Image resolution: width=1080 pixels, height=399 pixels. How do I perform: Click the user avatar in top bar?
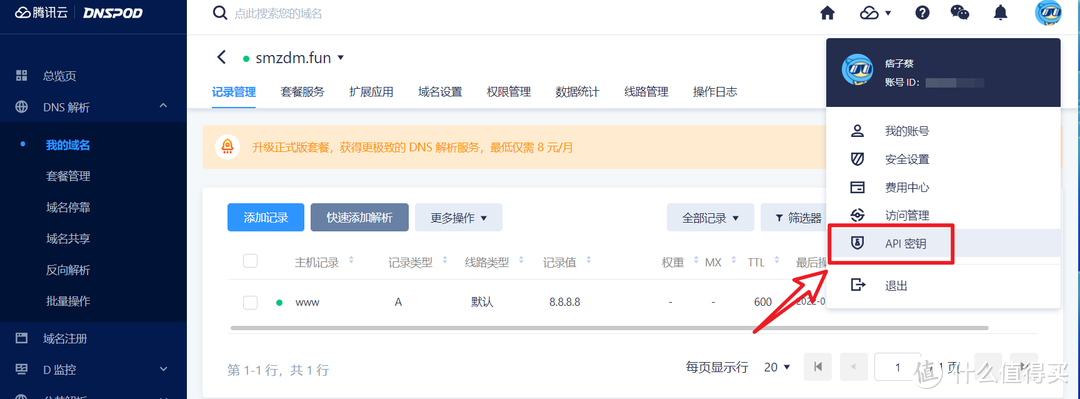pos(1048,13)
